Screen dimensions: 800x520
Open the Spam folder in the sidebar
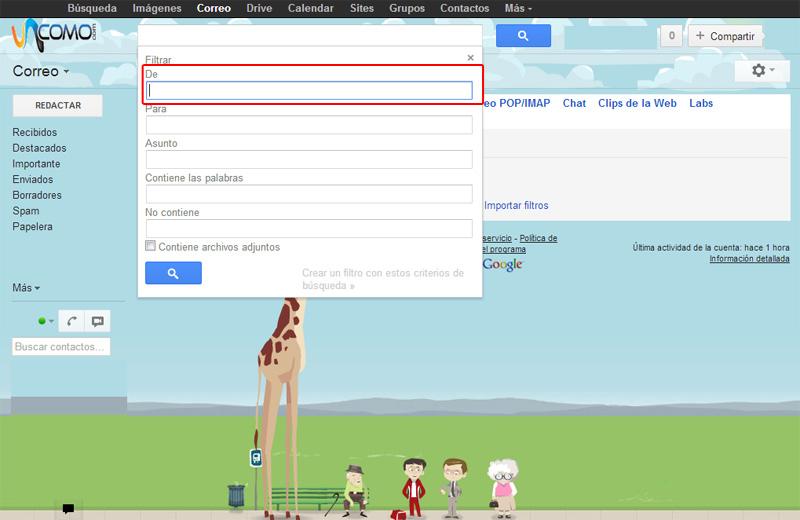coord(26,211)
